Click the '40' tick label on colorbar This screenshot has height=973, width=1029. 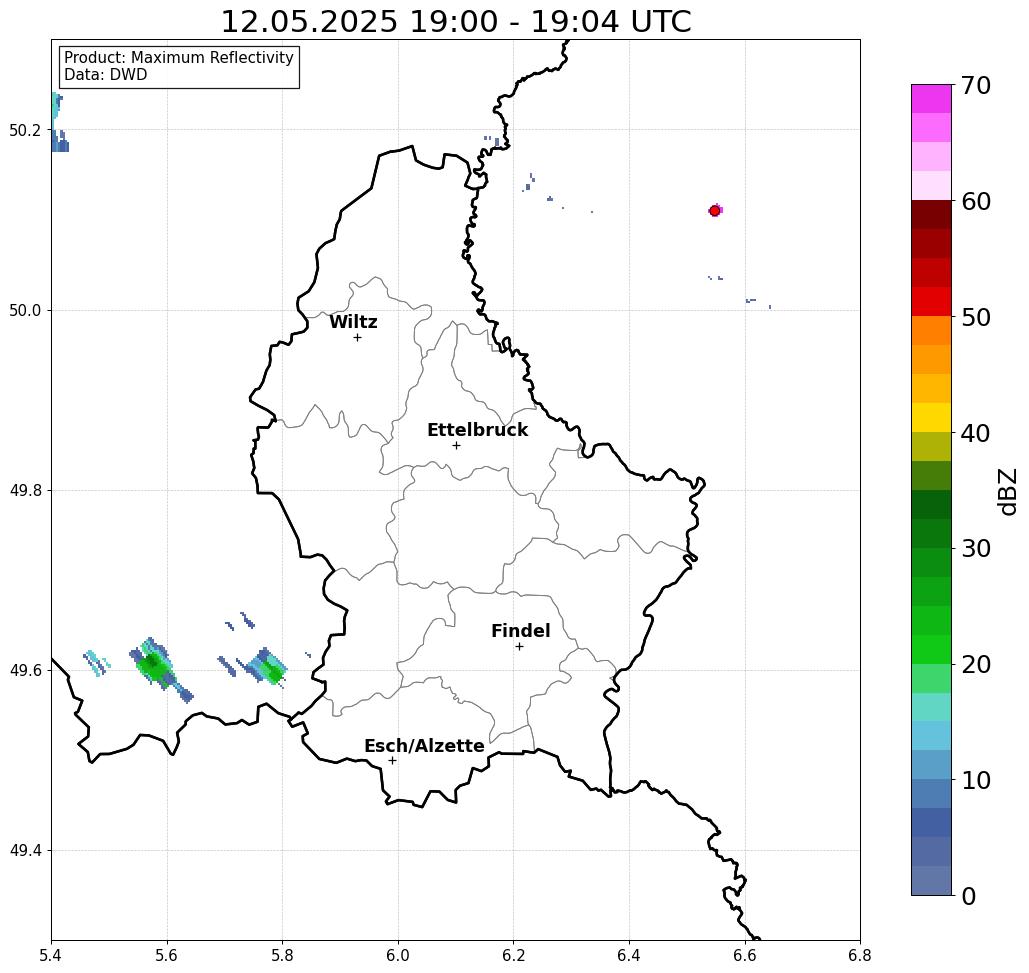click(x=975, y=433)
